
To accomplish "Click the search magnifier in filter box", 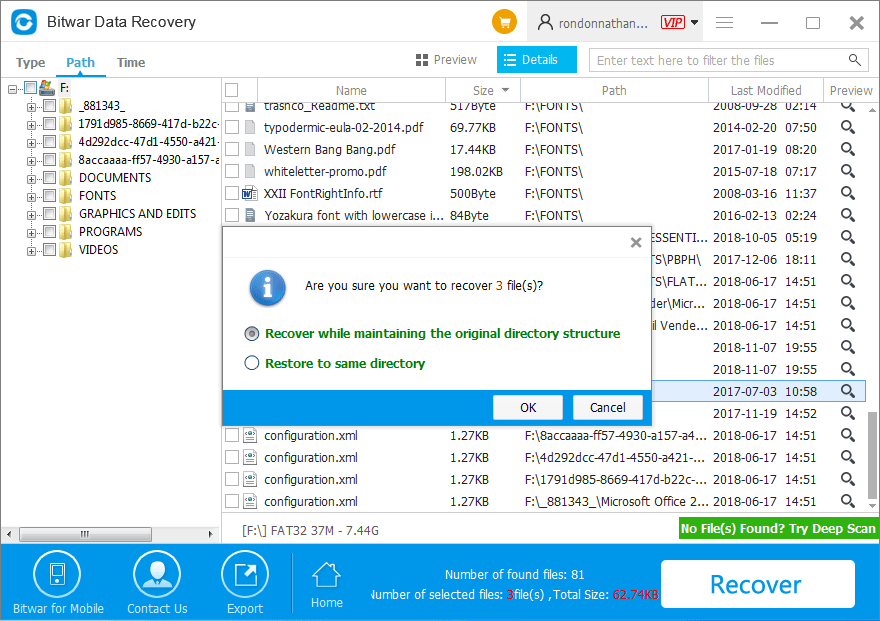I will pos(855,60).
